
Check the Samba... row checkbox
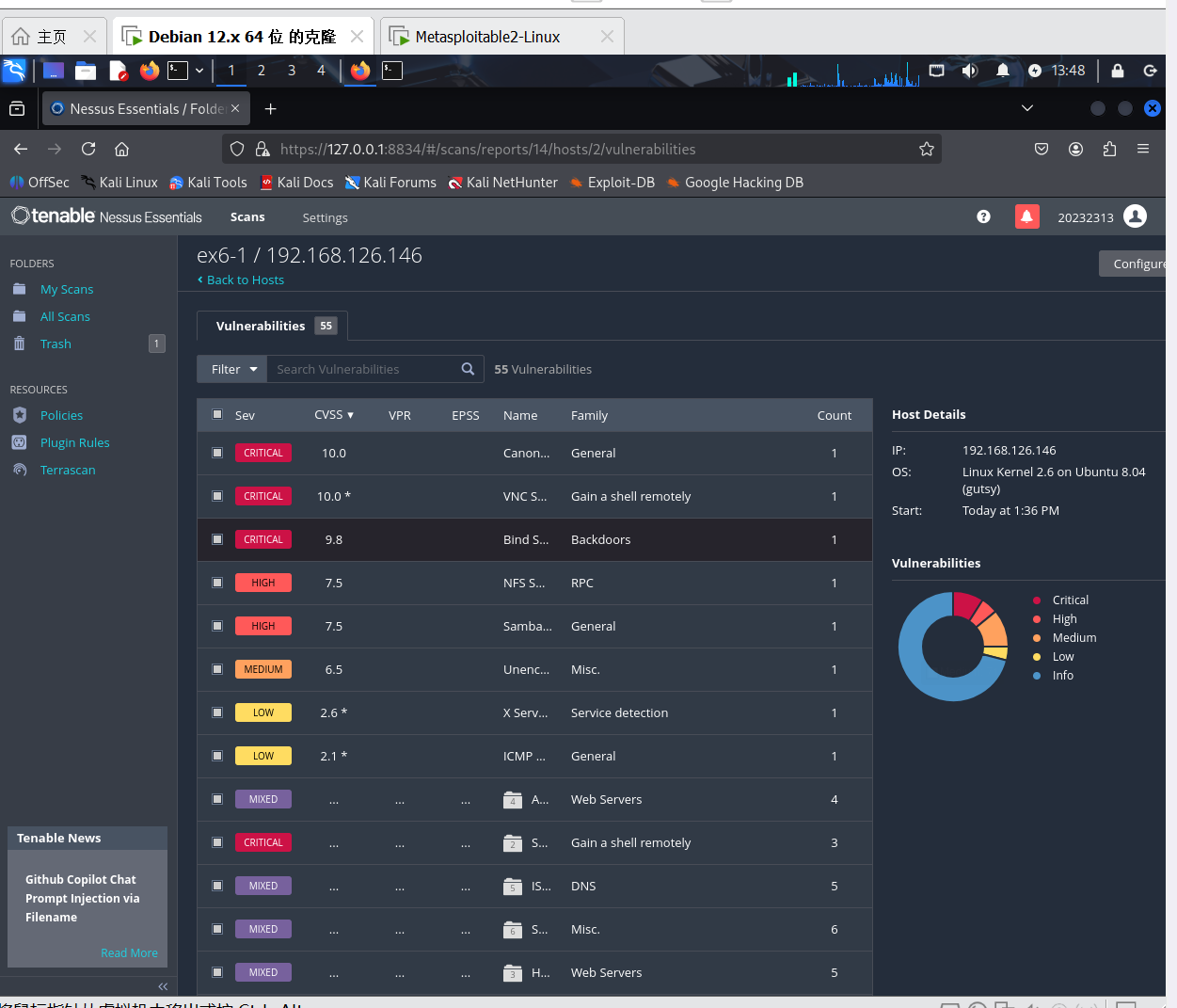coord(217,626)
